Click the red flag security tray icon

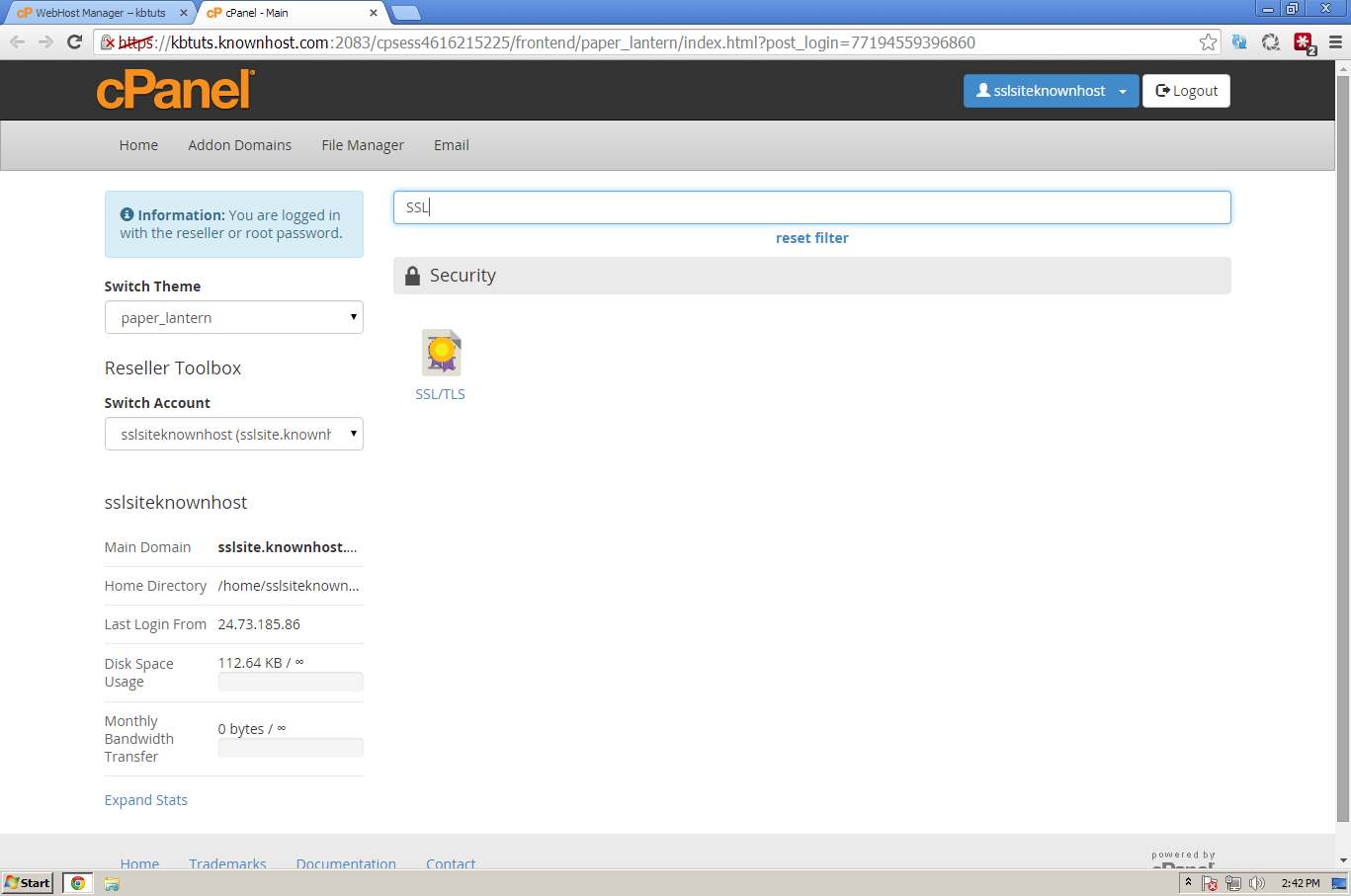coord(1210,883)
